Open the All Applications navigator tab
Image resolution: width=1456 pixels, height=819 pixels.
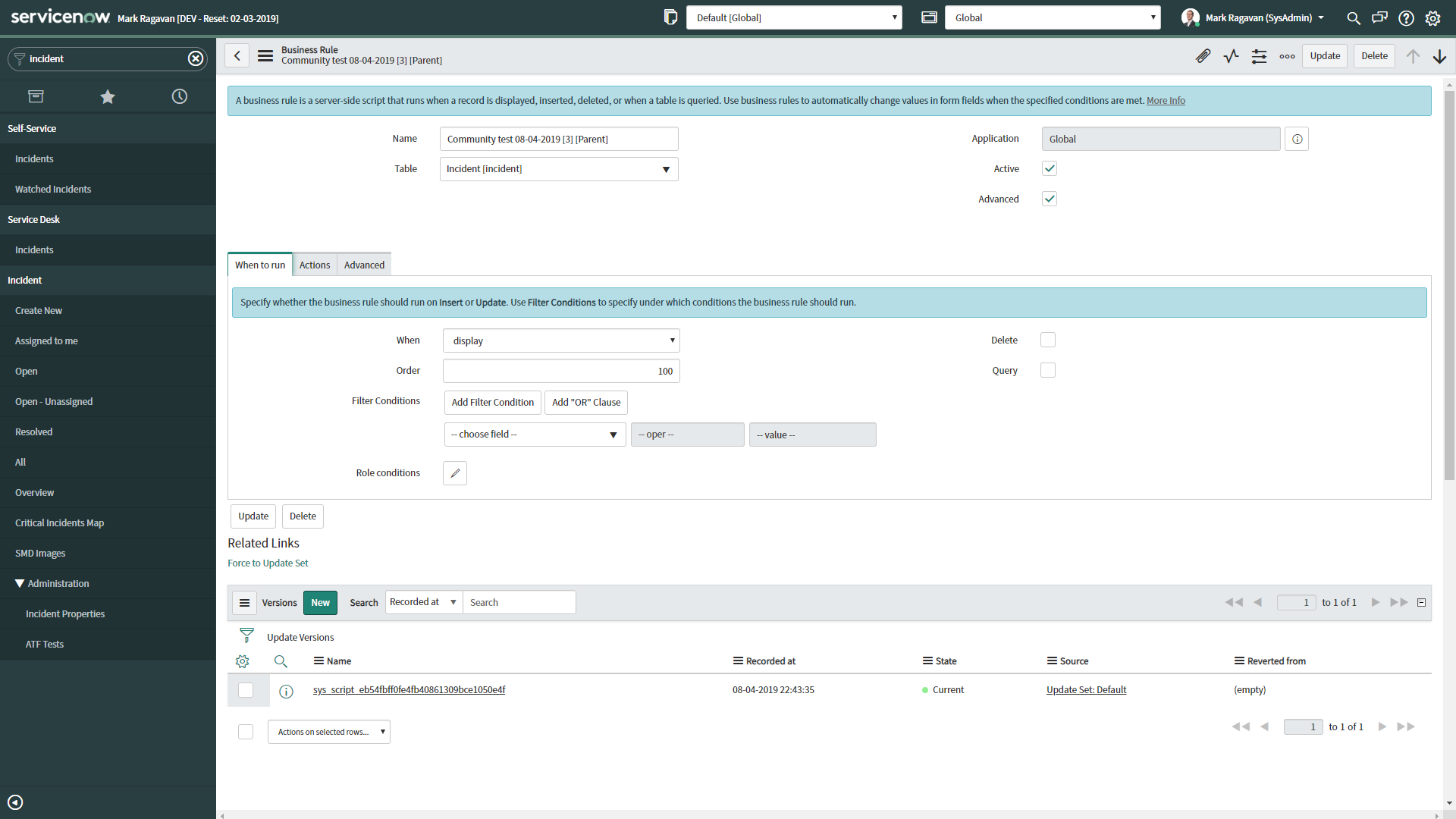point(36,96)
